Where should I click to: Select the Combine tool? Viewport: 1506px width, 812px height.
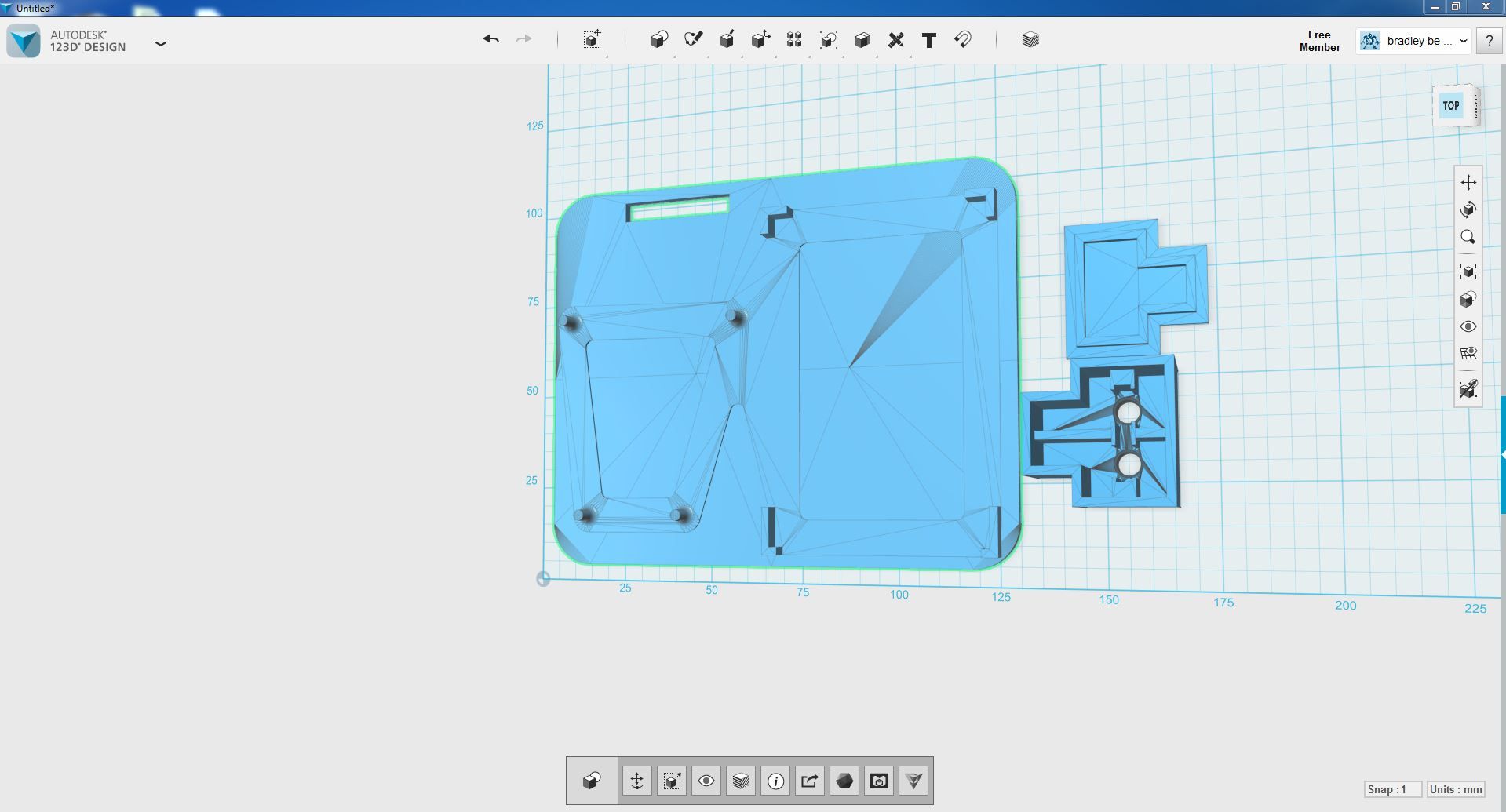pyautogui.click(x=862, y=39)
